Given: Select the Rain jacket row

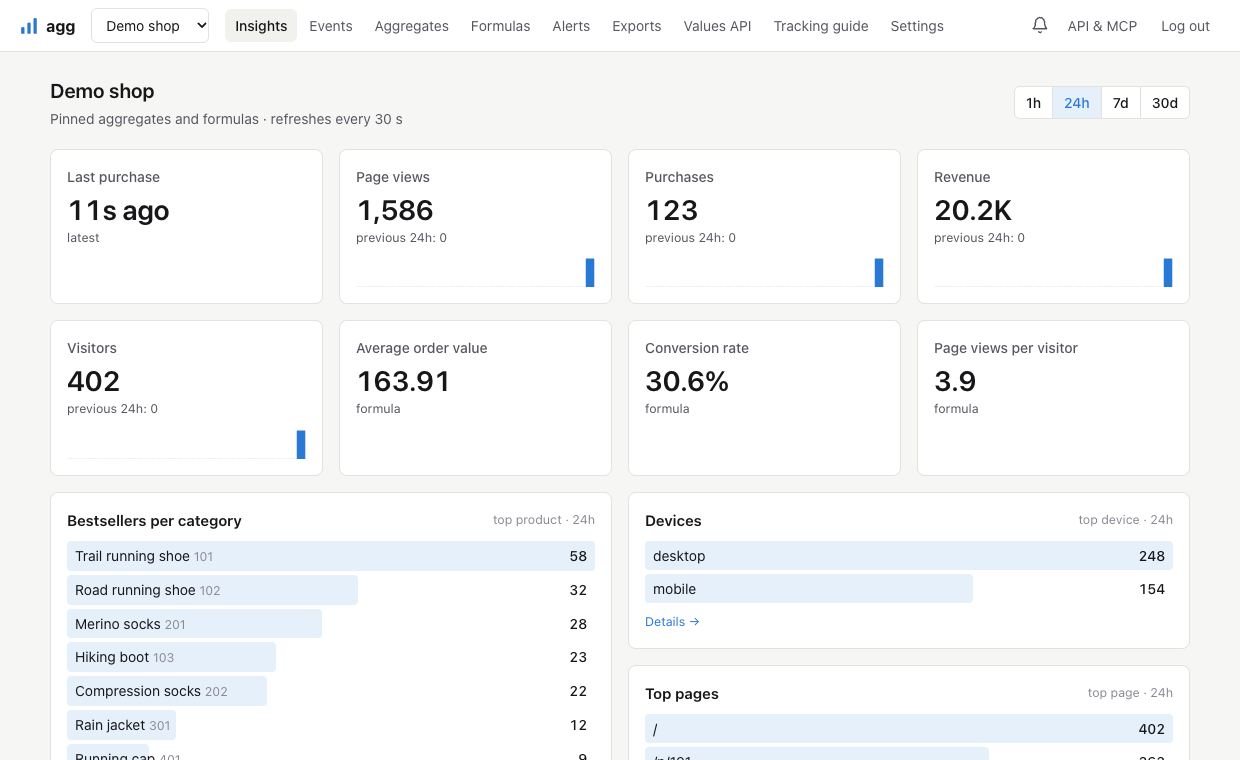Looking at the screenshot, I should point(331,725).
